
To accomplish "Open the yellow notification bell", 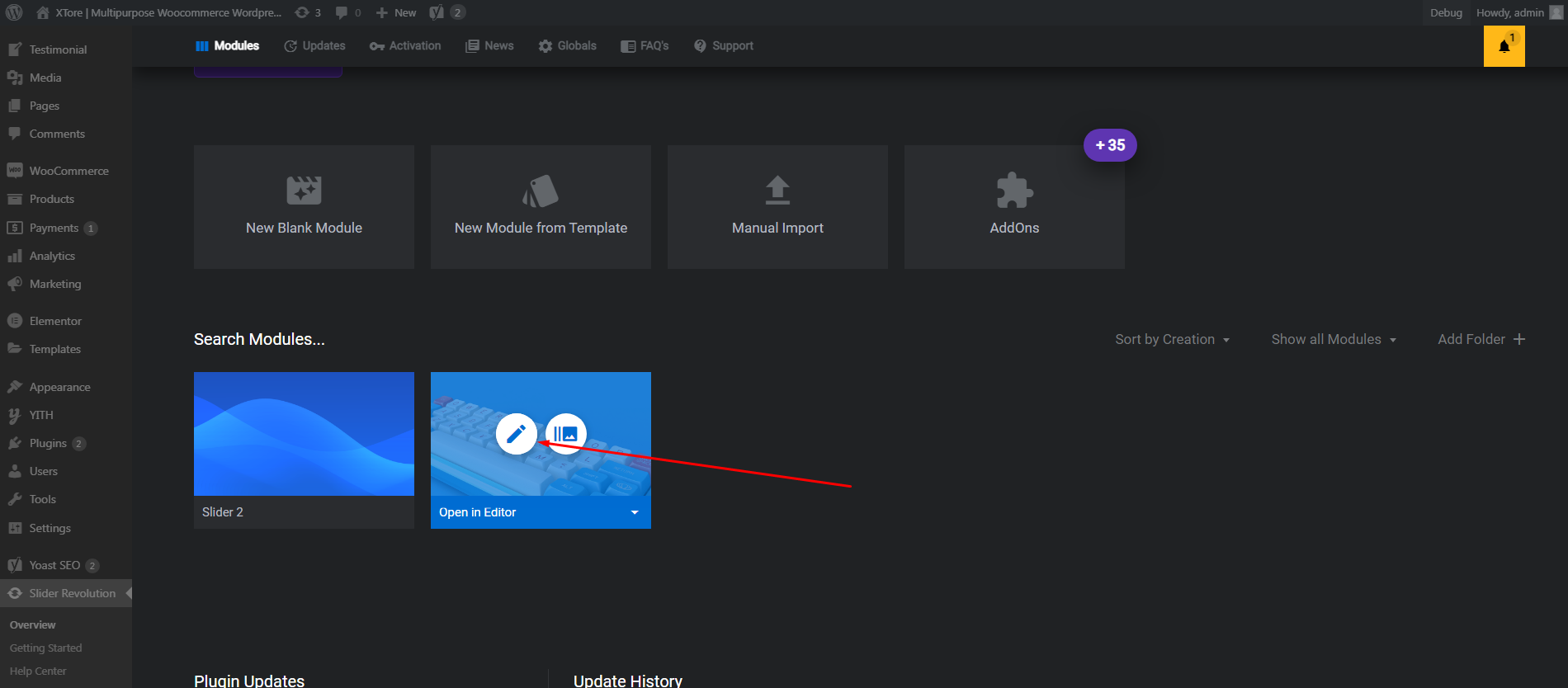I will coord(1504,46).
